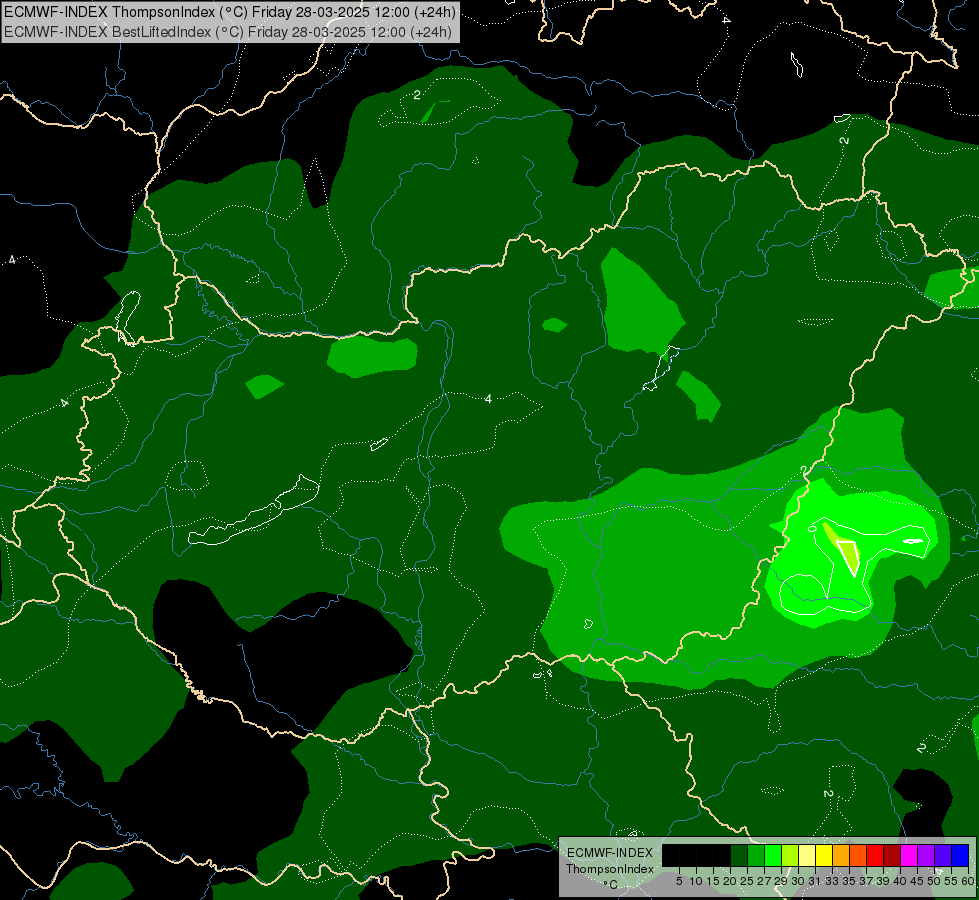979x900 pixels.
Task: Click the legend tick value 33
Action: click(x=832, y=881)
